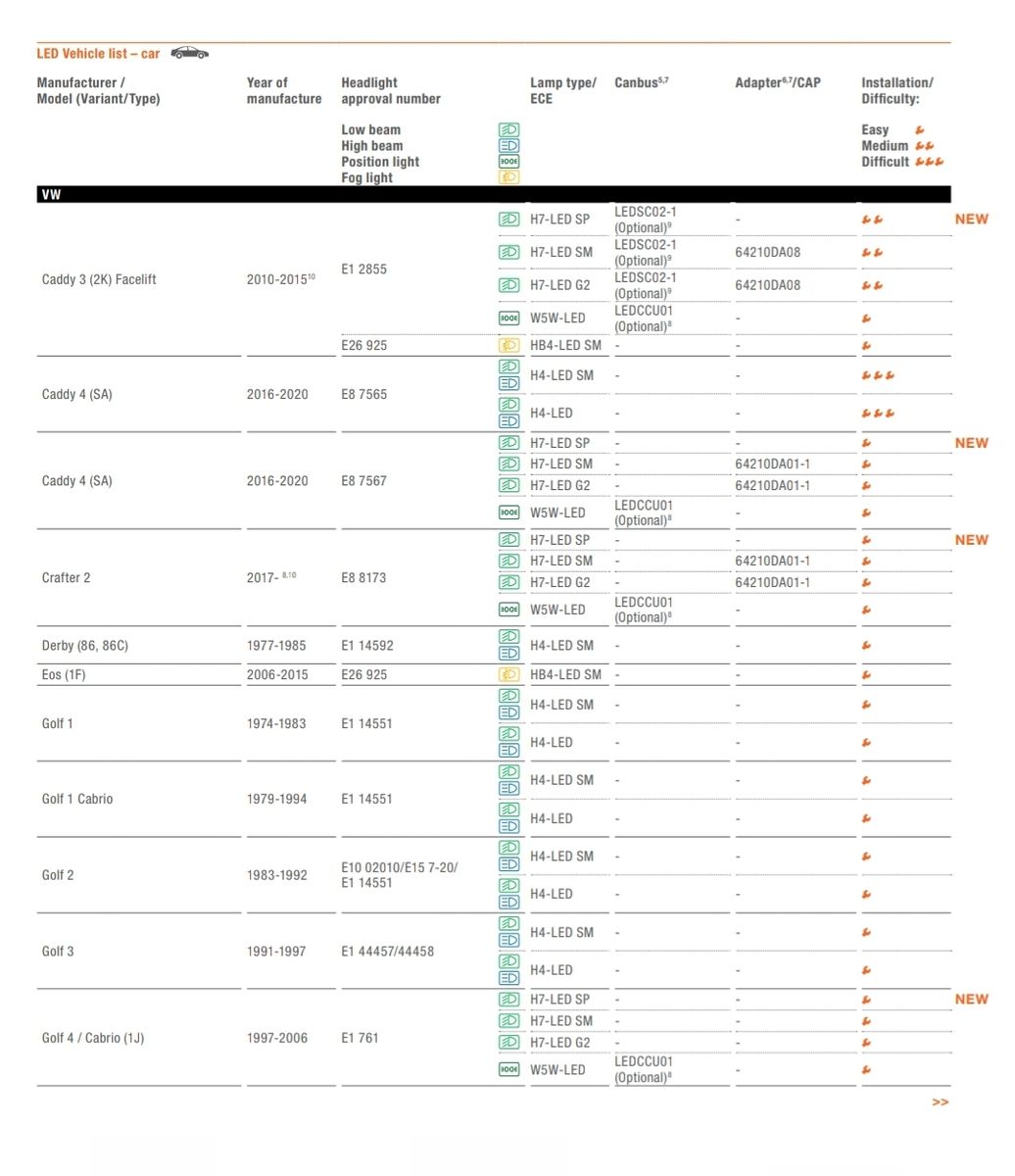
Task: Click the High beam legend icon
Action: 508,145
